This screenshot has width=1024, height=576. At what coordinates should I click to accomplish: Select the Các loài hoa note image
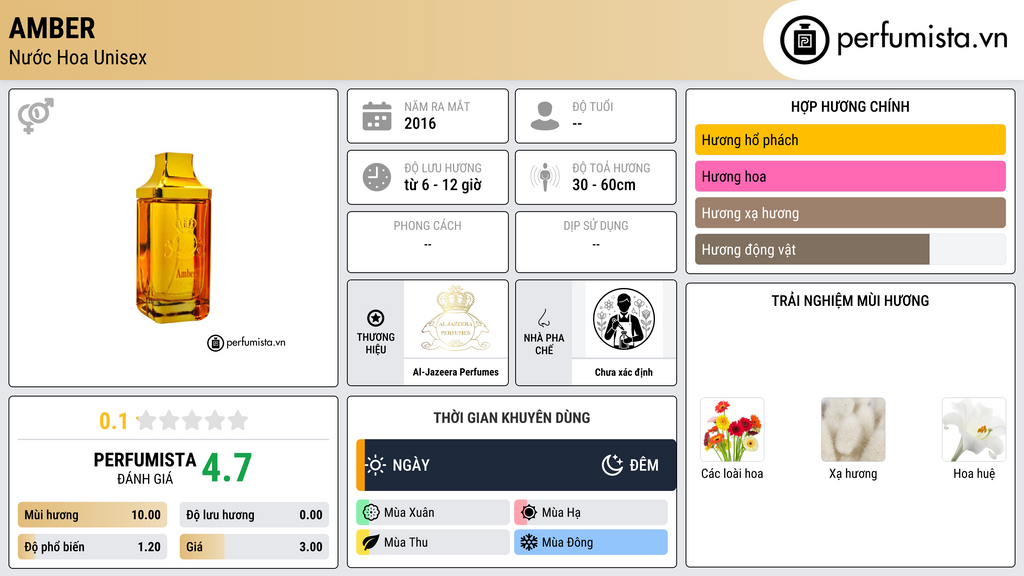tap(732, 430)
